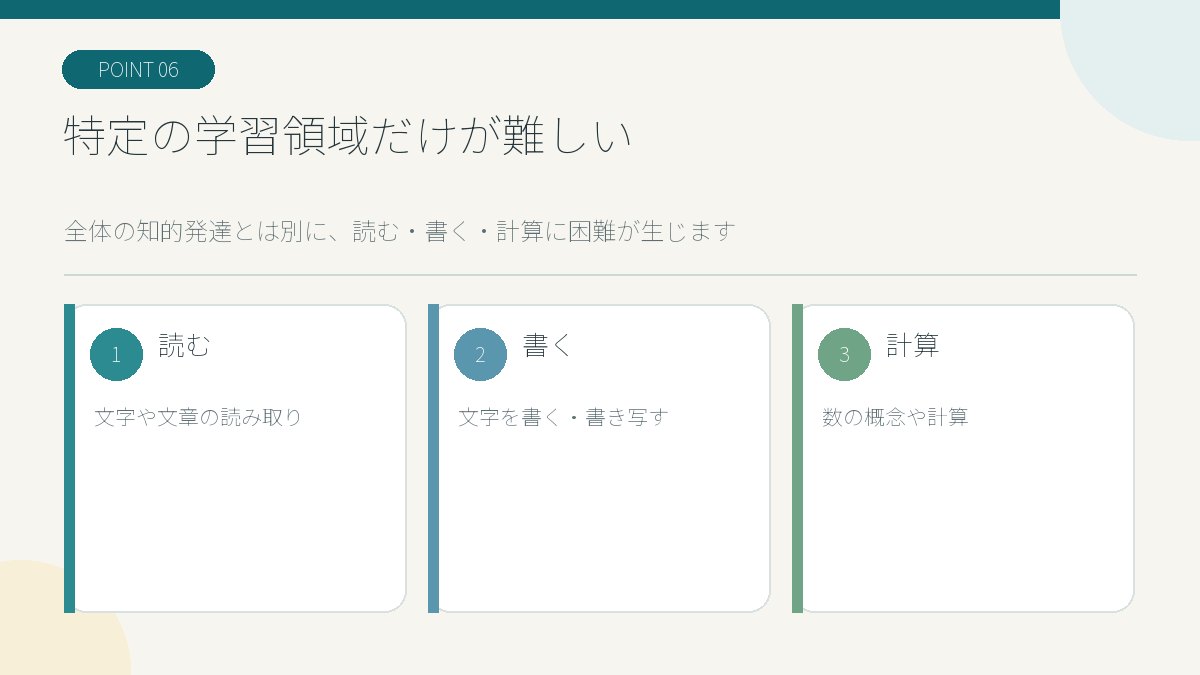Click the number 3 circle in the 計算 card
This screenshot has height=675, width=1200.
point(844,354)
